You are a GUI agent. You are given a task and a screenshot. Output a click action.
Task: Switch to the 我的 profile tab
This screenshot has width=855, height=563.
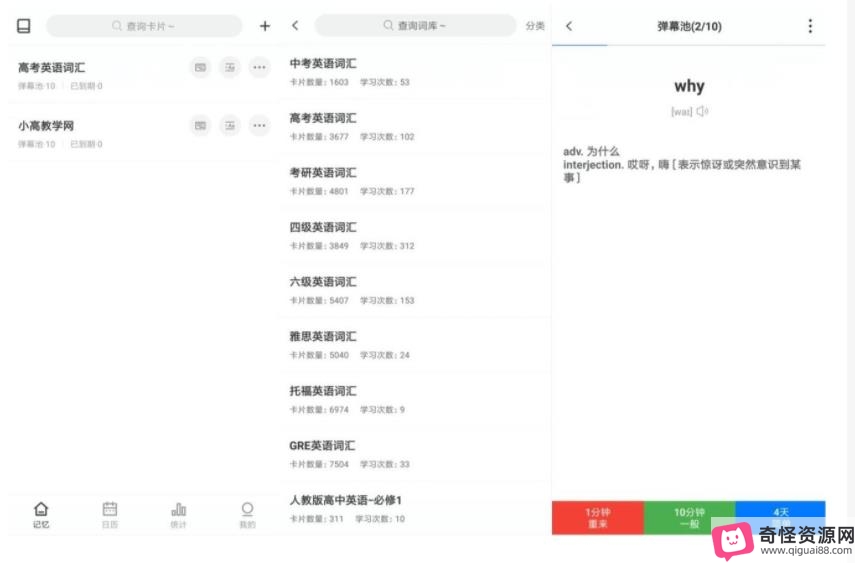point(247,515)
